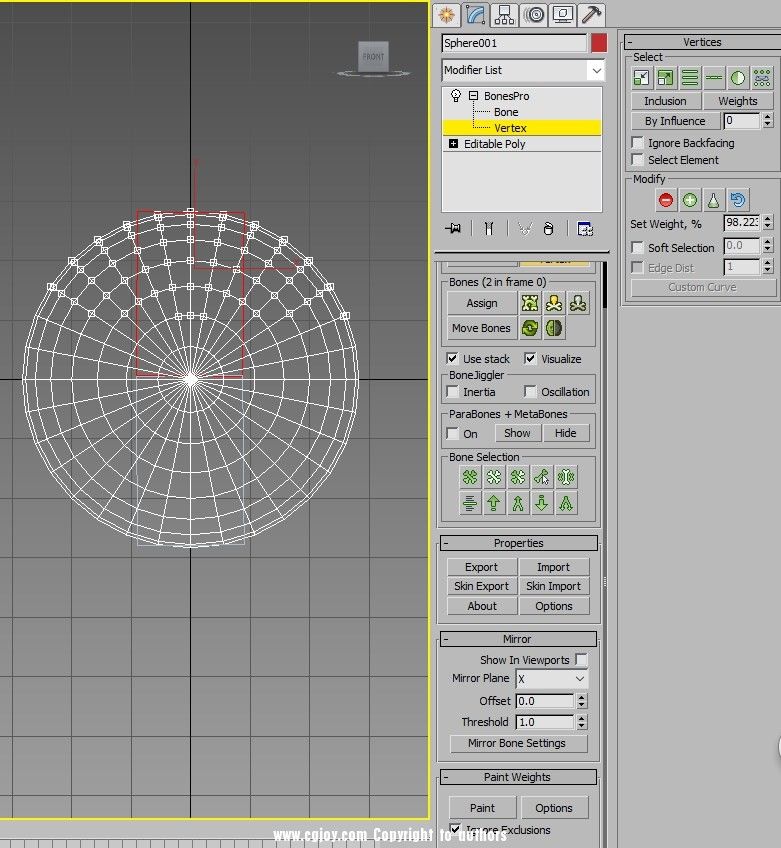781x848 pixels.
Task: Expand Editable Poly in modifier stack
Action: (453, 144)
